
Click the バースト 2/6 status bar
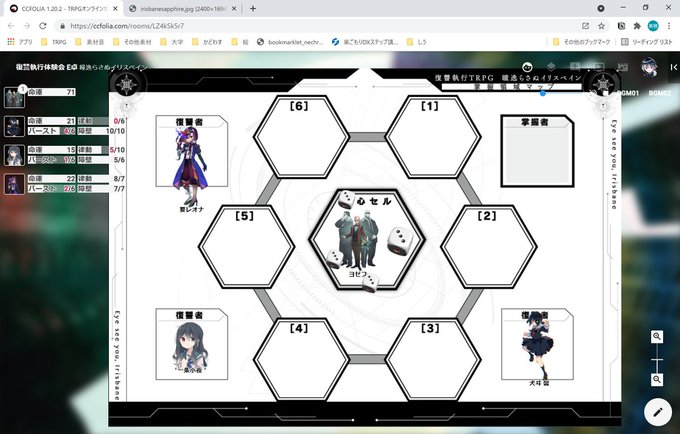click(52, 189)
